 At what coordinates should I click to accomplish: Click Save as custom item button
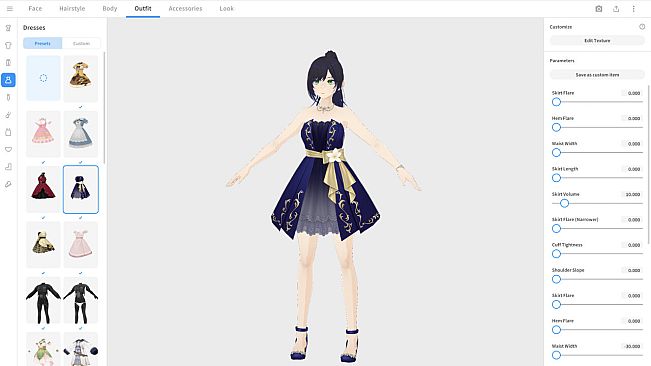[597, 75]
